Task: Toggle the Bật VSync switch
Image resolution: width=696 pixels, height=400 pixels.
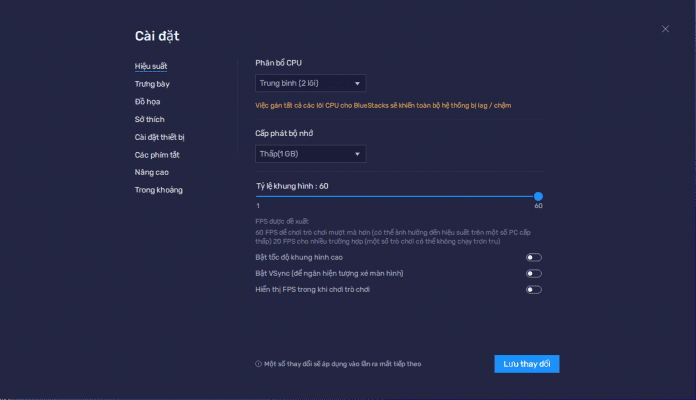Action: click(534, 273)
